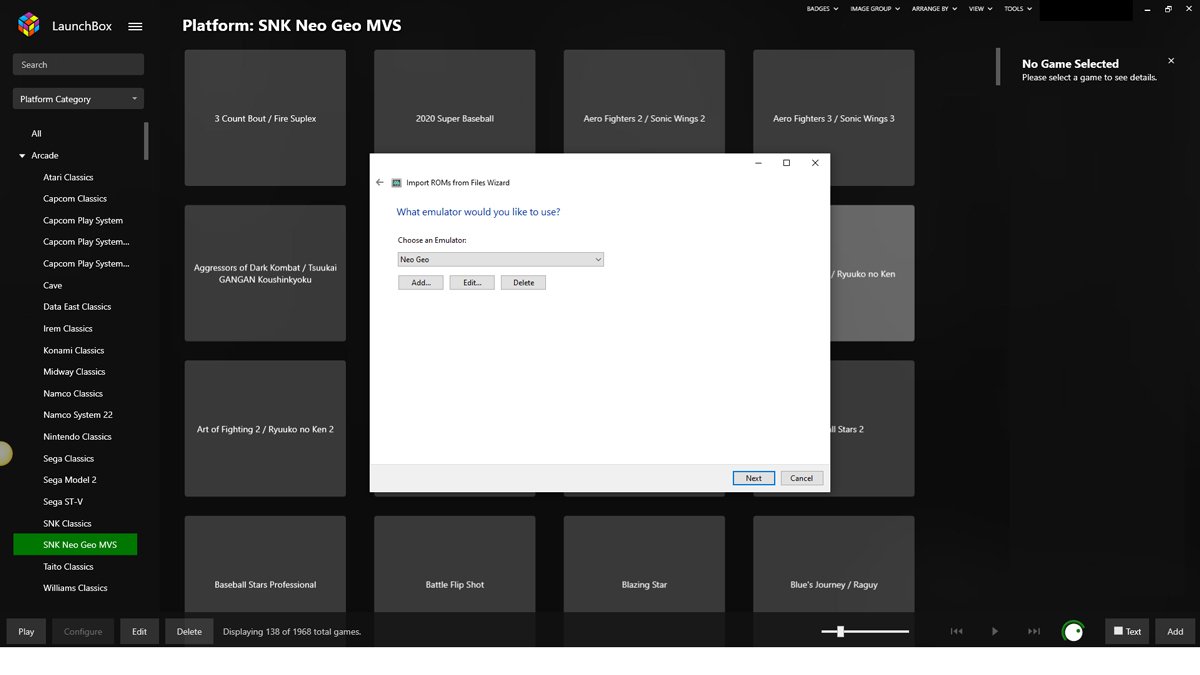Image resolution: width=1200 pixels, height=675 pixels.
Task: Select Atari Classics platform
Action: pyautogui.click(x=68, y=177)
